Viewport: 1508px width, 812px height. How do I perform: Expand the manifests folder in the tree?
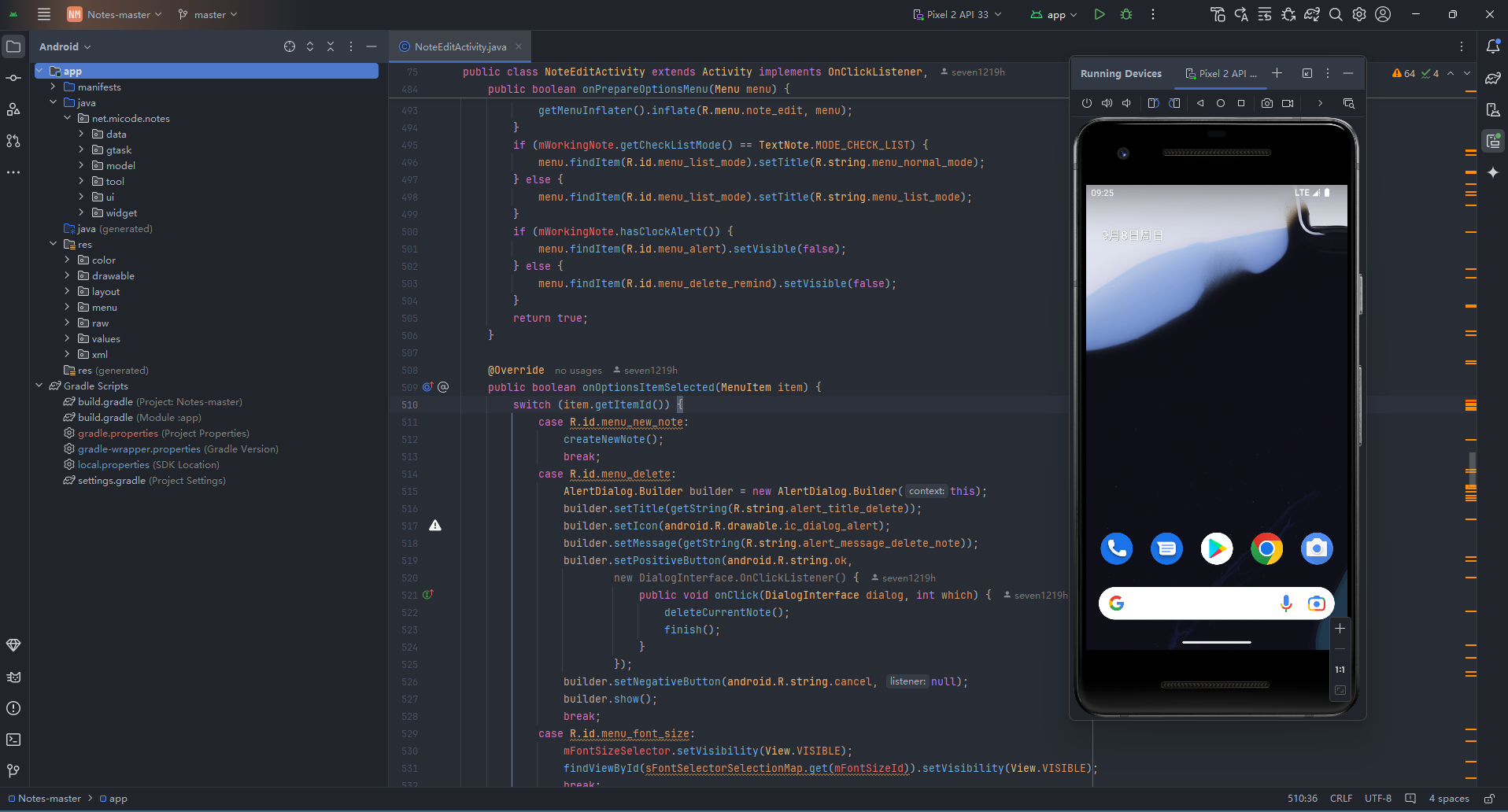53,87
